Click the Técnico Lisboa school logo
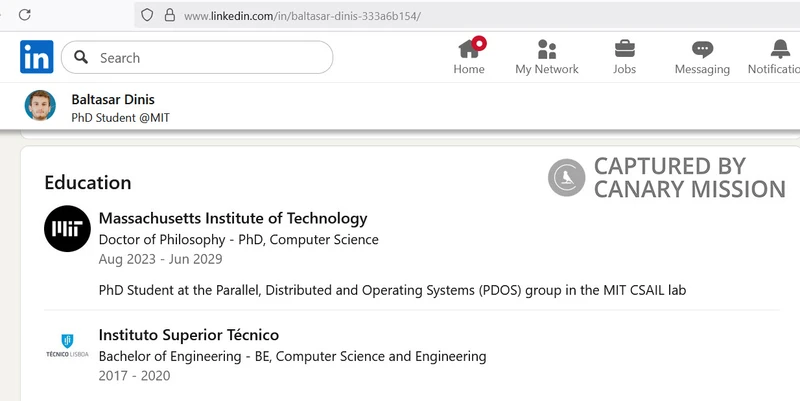 click(67, 345)
